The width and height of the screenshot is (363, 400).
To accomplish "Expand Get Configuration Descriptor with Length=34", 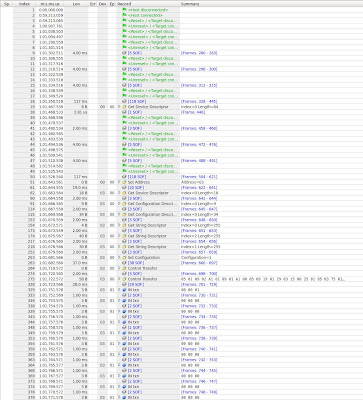I will (x=119, y=214).
